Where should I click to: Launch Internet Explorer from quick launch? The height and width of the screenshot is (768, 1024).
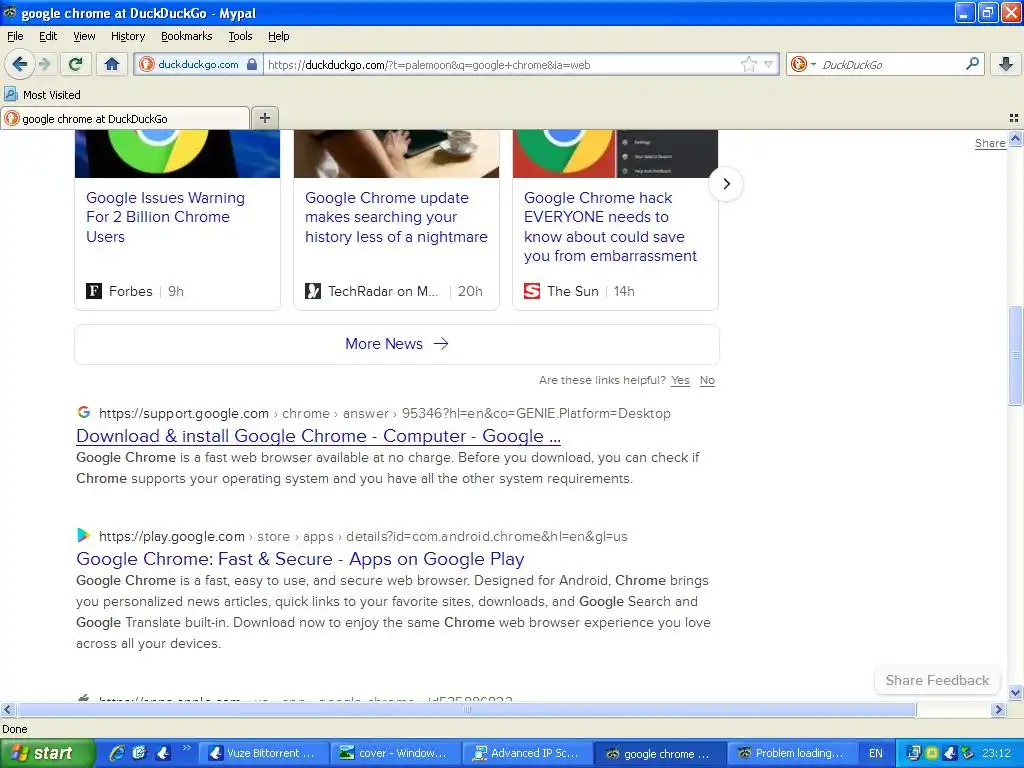[116, 753]
